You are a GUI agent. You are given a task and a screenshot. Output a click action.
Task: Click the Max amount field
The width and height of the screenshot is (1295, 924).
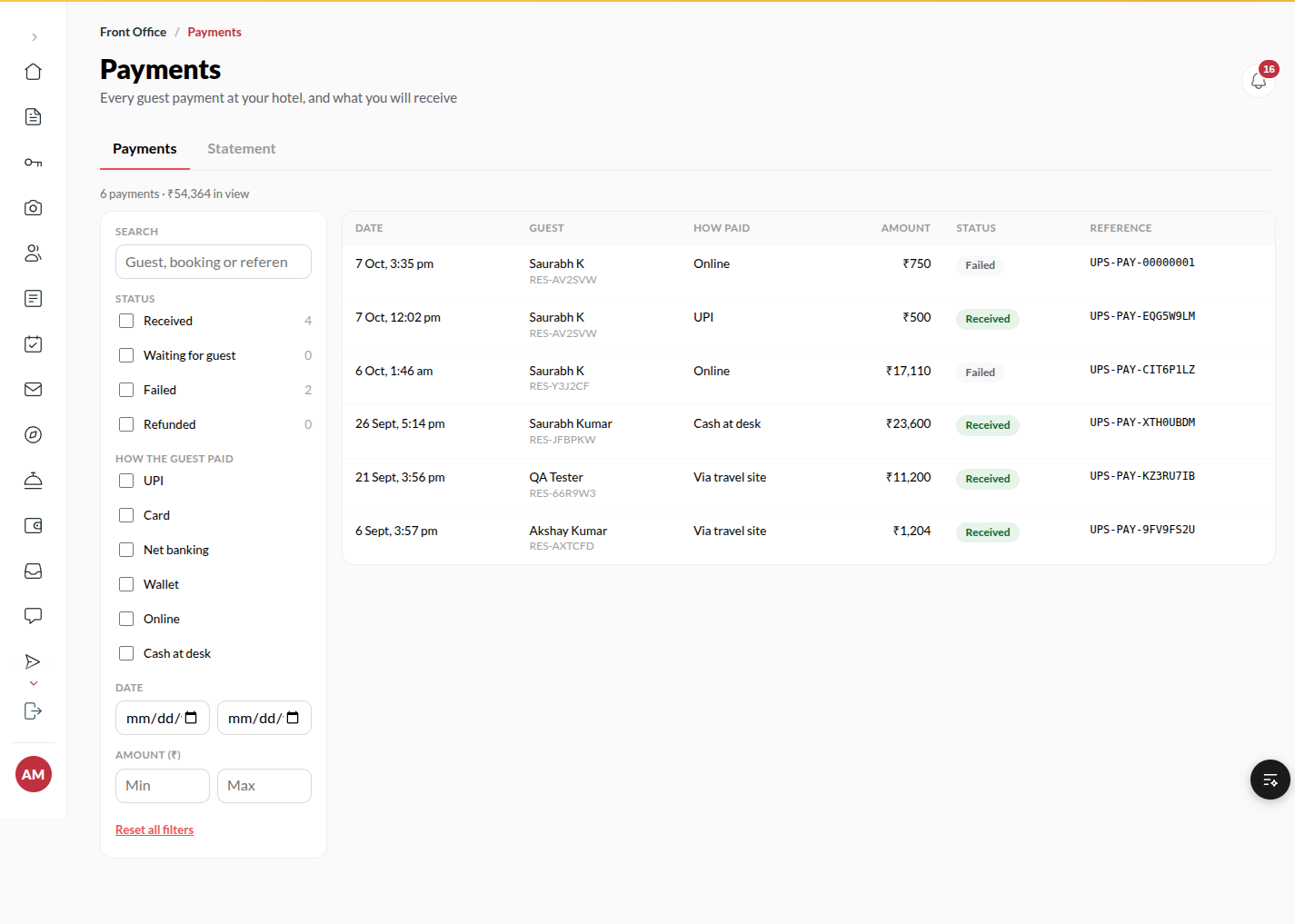264,786
